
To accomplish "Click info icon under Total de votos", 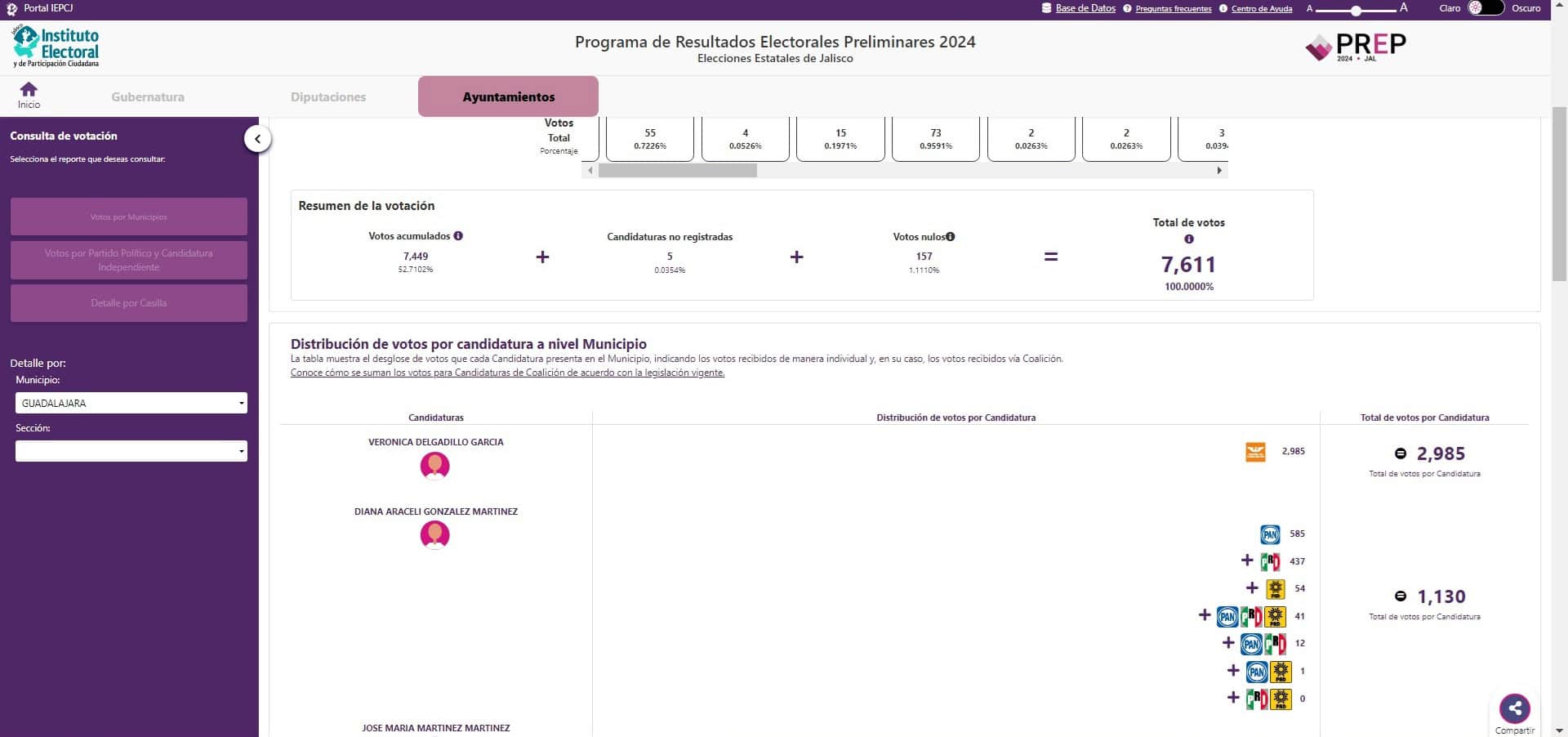I will 1189,239.
